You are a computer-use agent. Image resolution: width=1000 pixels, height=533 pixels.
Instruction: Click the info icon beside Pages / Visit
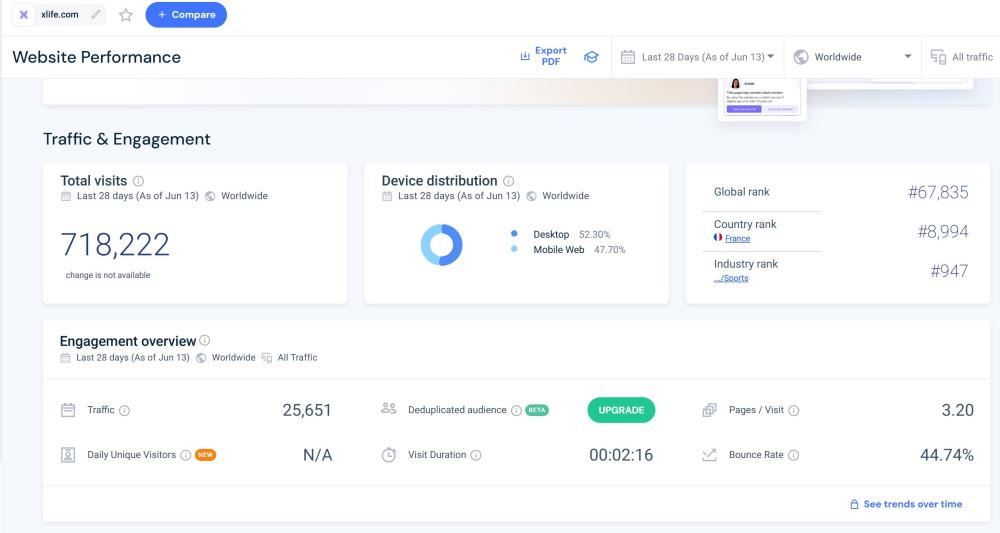click(x=794, y=410)
